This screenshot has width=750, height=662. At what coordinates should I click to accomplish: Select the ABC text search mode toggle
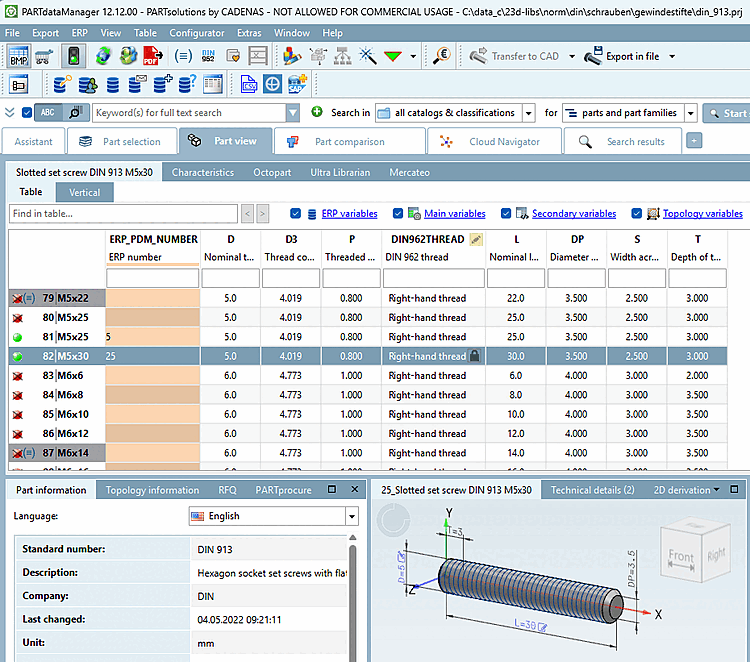48,113
